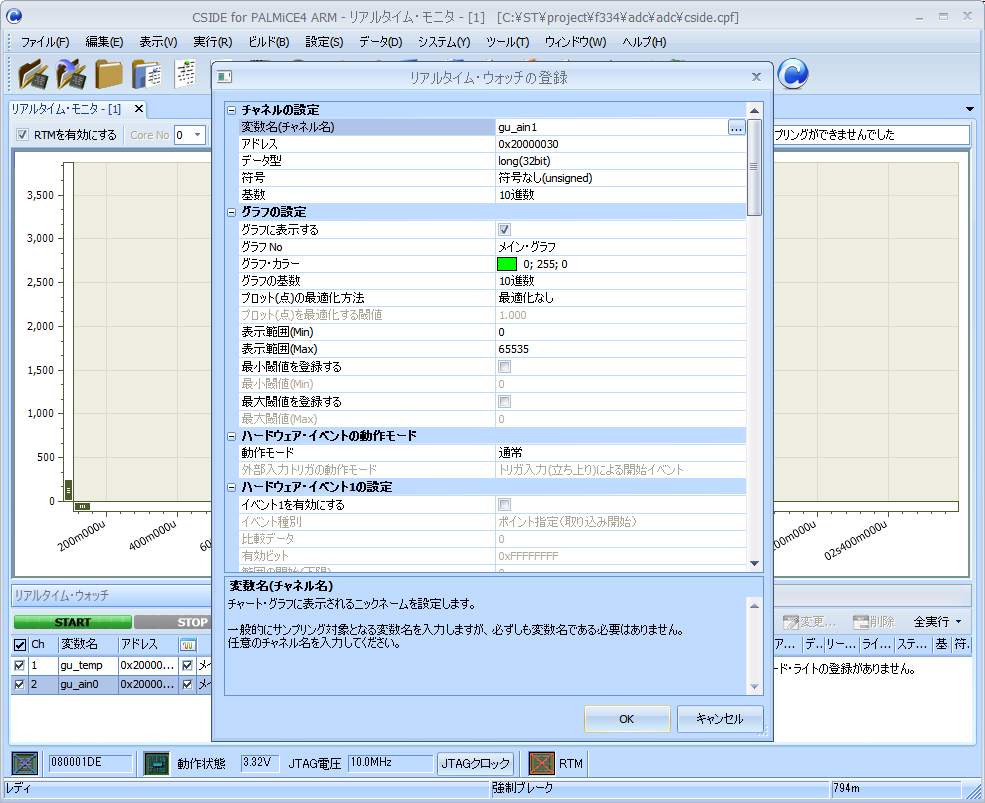985x803 pixels.
Task: Click the 変数名 column header
Action: [88, 645]
